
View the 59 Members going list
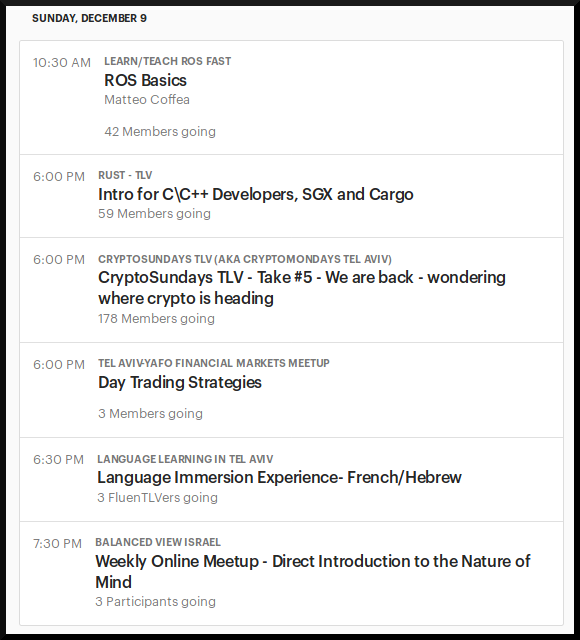pyautogui.click(x=154, y=213)
